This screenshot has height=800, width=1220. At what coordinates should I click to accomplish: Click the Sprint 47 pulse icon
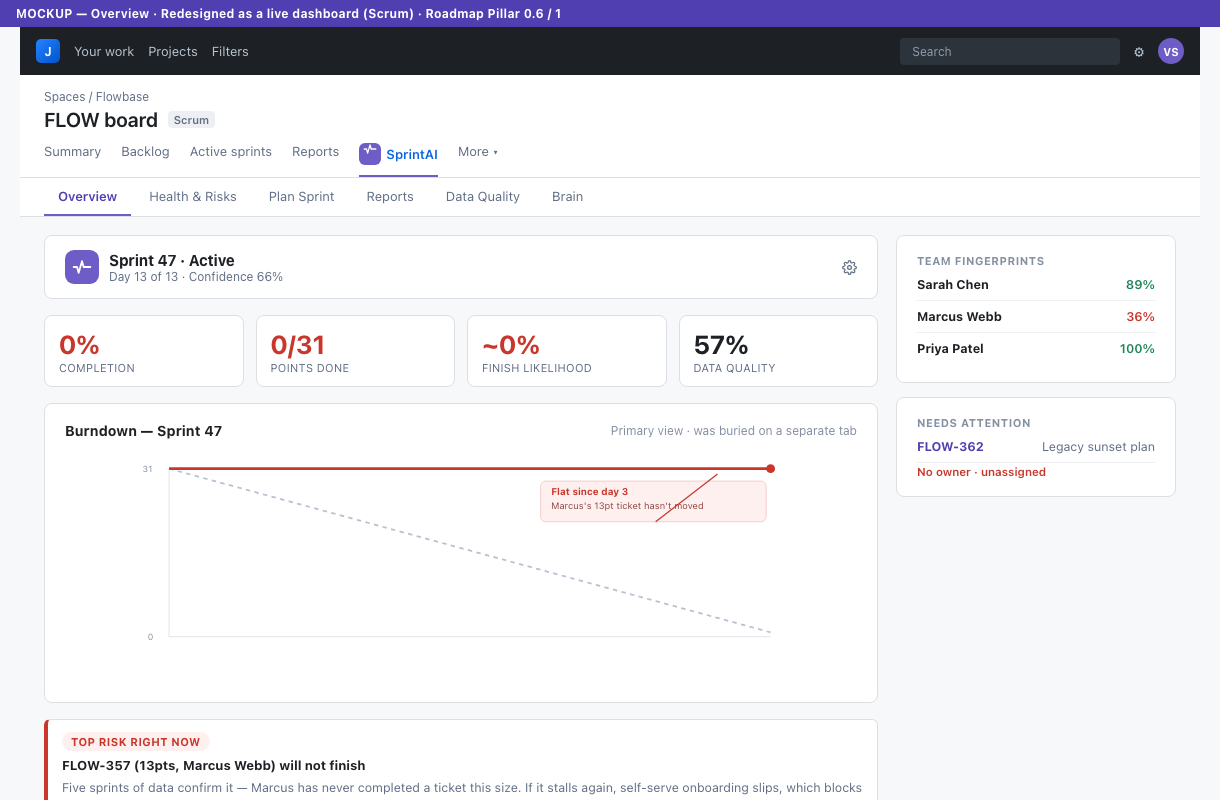pos(82,267)
